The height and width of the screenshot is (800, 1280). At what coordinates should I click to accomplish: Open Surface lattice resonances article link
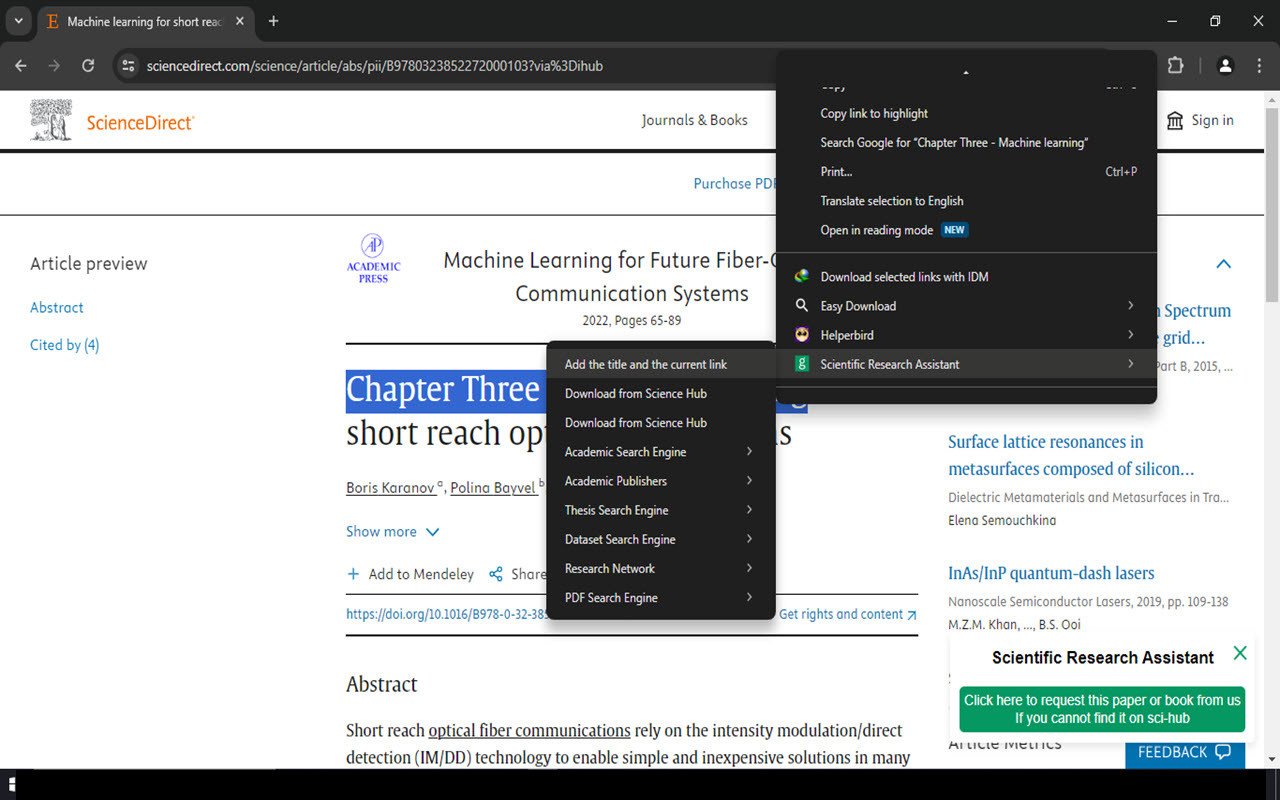click(x=1071, y=455)
